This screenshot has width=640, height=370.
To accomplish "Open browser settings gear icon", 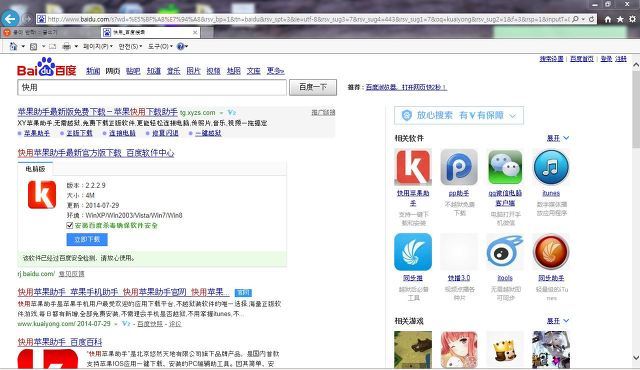I will click(632, 19).
